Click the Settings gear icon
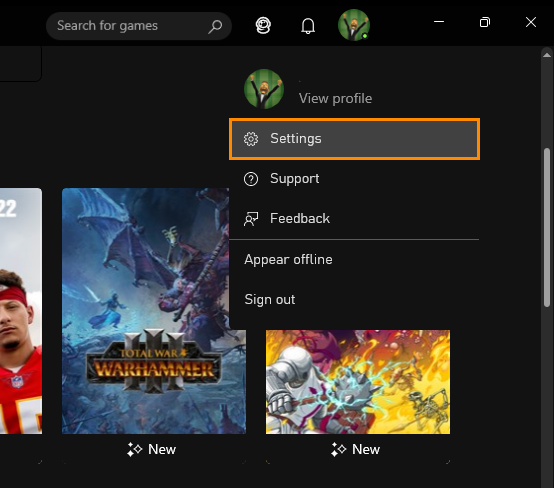The image size is (554, 488). point(251,139)
